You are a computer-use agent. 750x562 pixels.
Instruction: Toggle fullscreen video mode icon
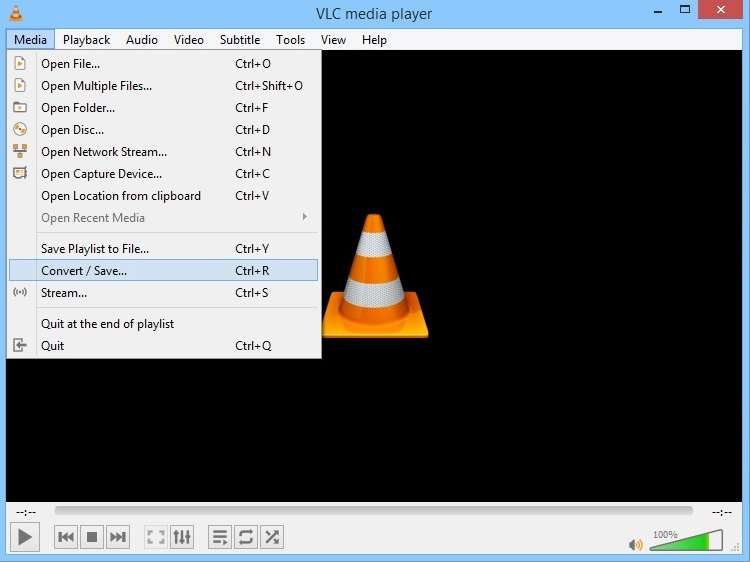point(156,537)
